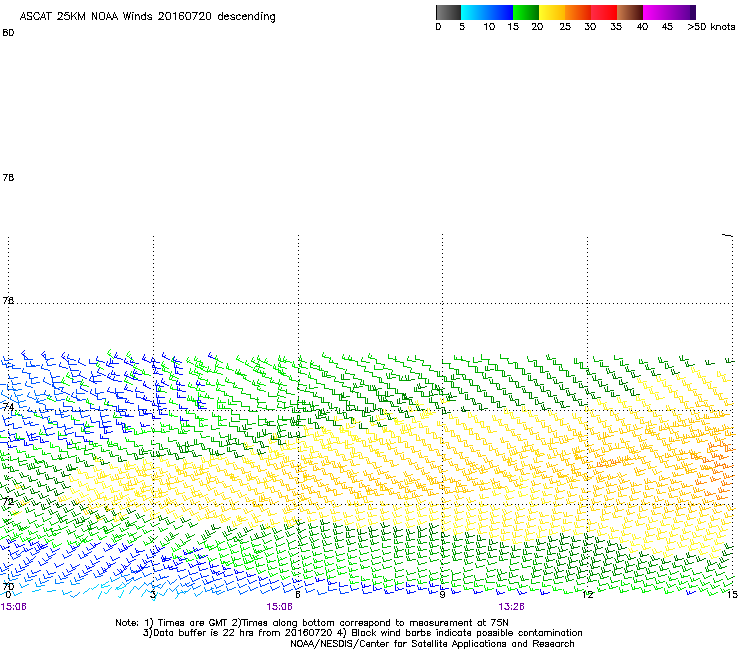The image size is (740, 650).
Task: Click the purple 13:26 pass time label
Action: coord(512,607)
